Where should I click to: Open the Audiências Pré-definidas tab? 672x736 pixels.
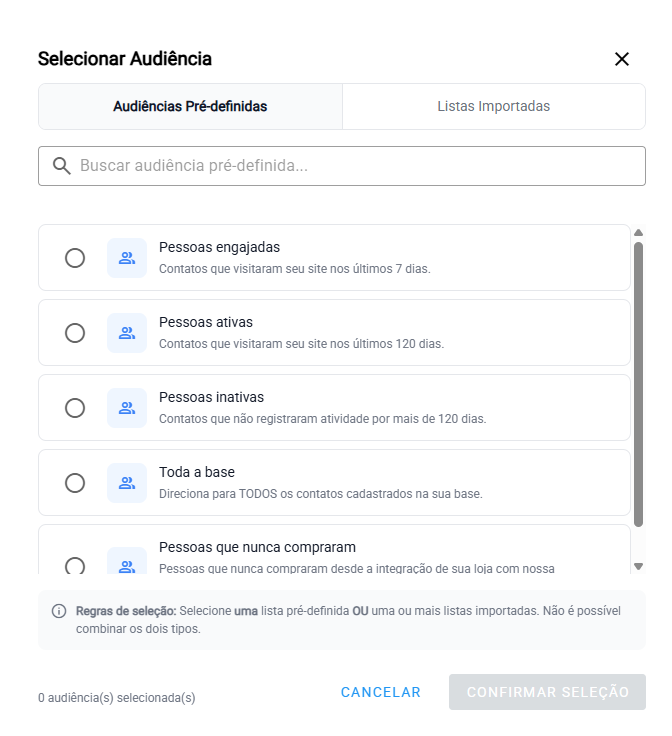click(x=190, y=106)
